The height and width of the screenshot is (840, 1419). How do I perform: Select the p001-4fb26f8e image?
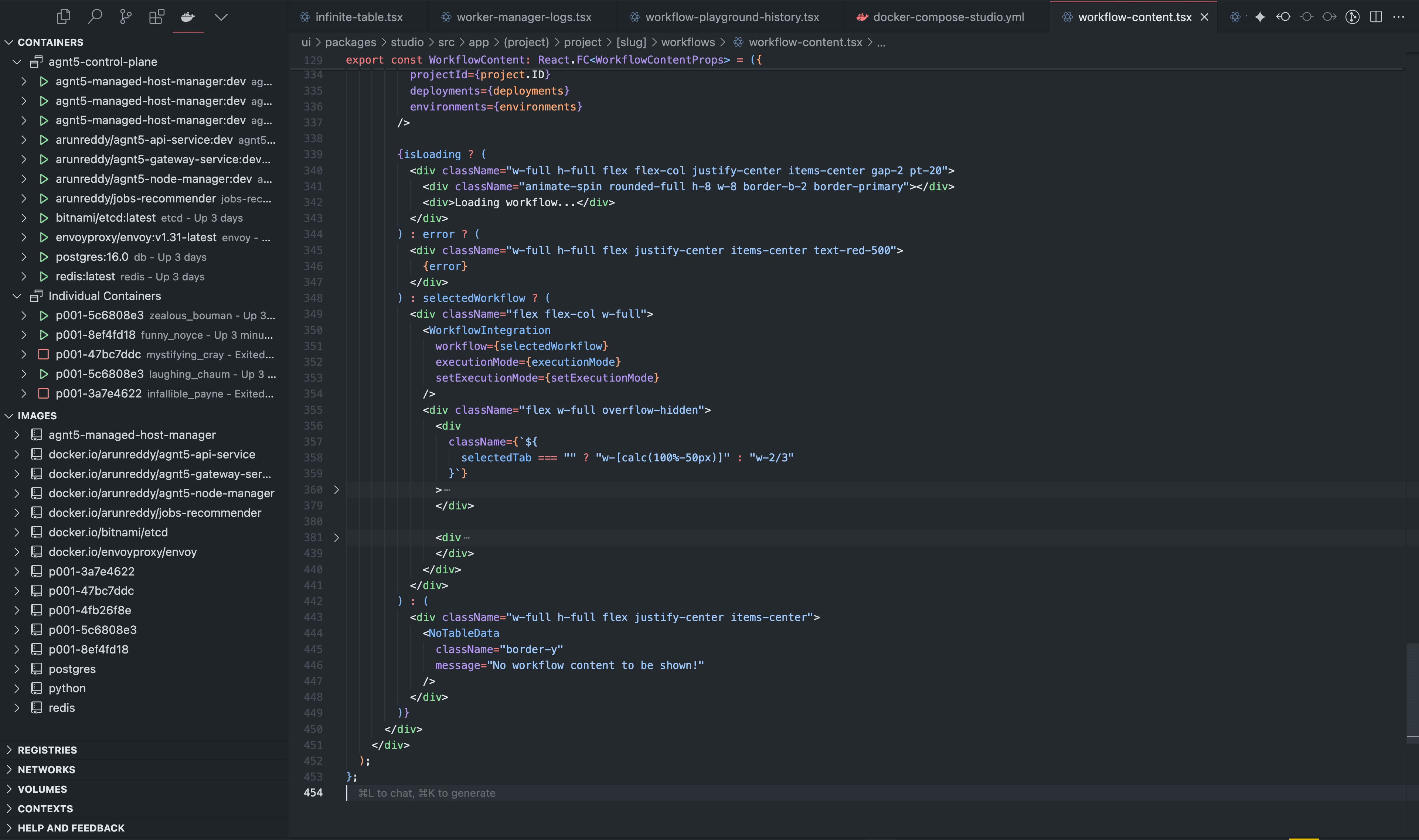pyautogui.click(x=144, y=610)
